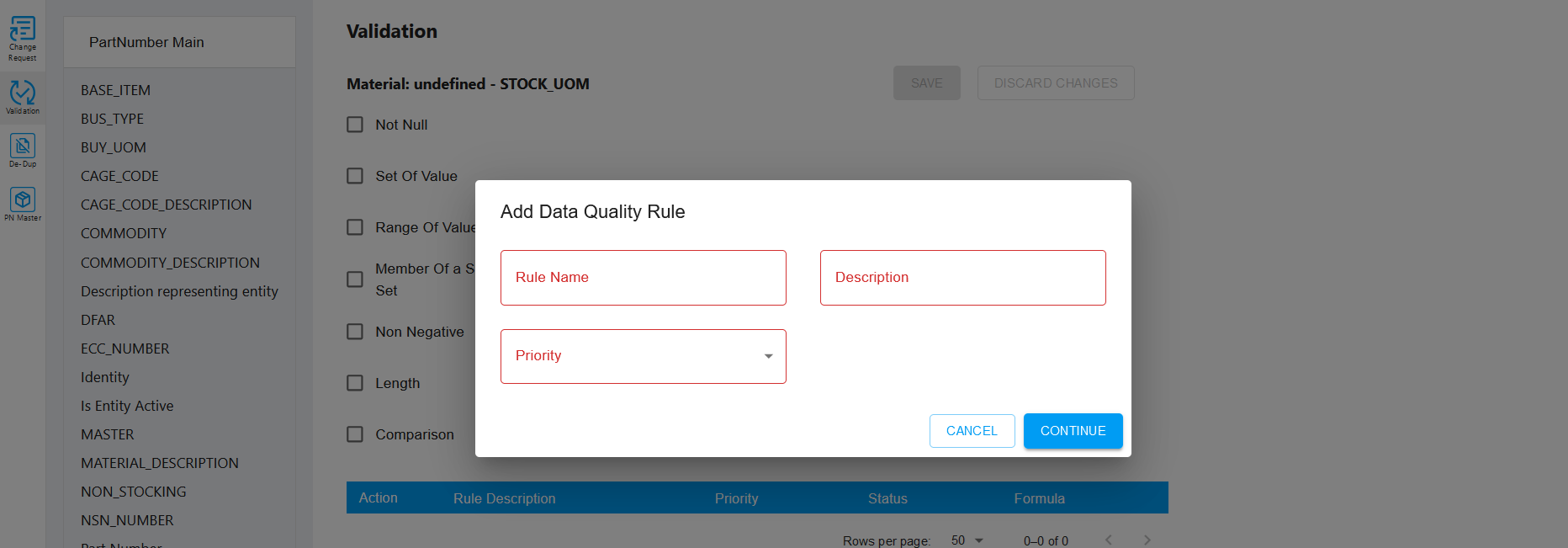This screenshot has height=548, width=1568.
Task: Go to next page of rules table
Action: coord(1147,540)
